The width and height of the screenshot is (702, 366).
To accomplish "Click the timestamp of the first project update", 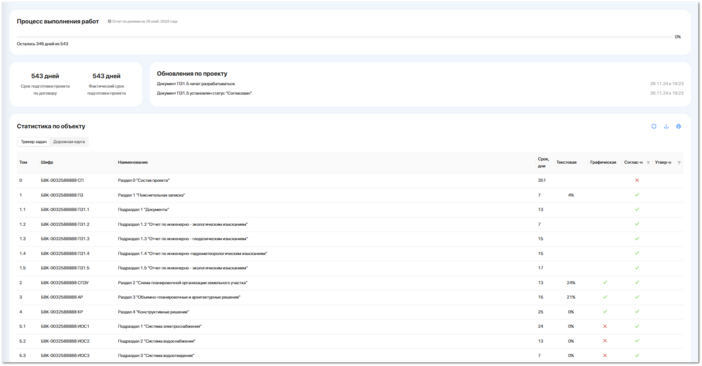I will click(x=667, y=84).
